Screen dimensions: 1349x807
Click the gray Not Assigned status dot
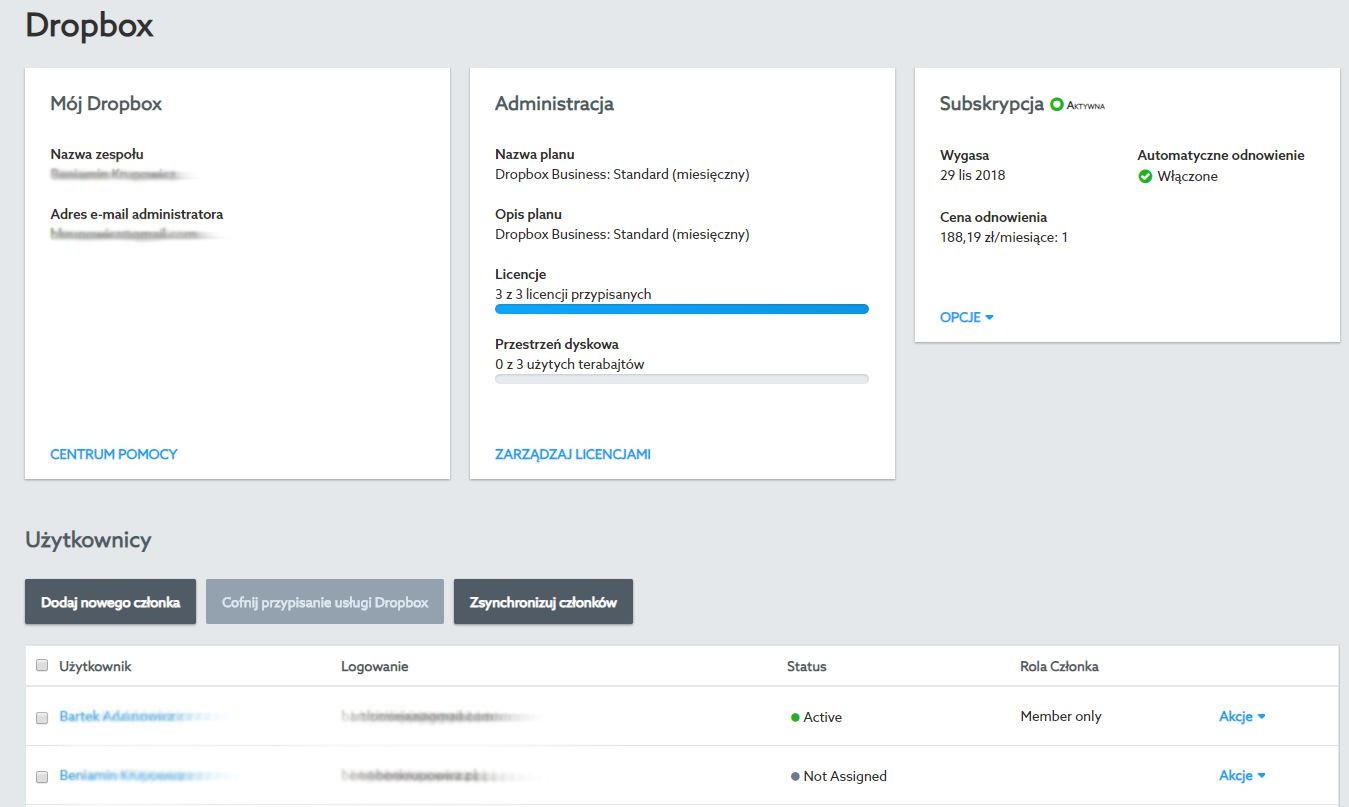(795, 776)
